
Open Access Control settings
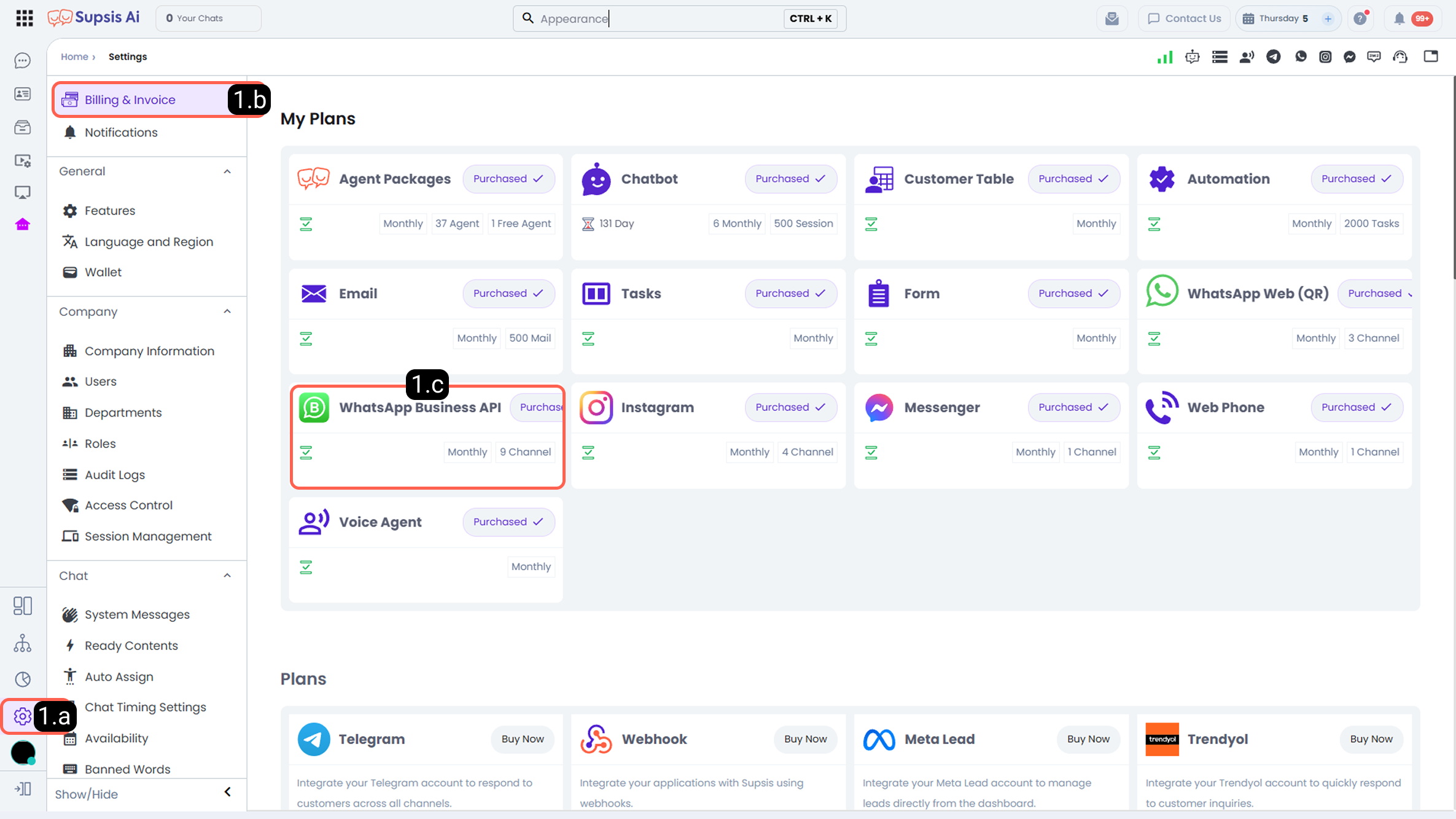point(128,505)
